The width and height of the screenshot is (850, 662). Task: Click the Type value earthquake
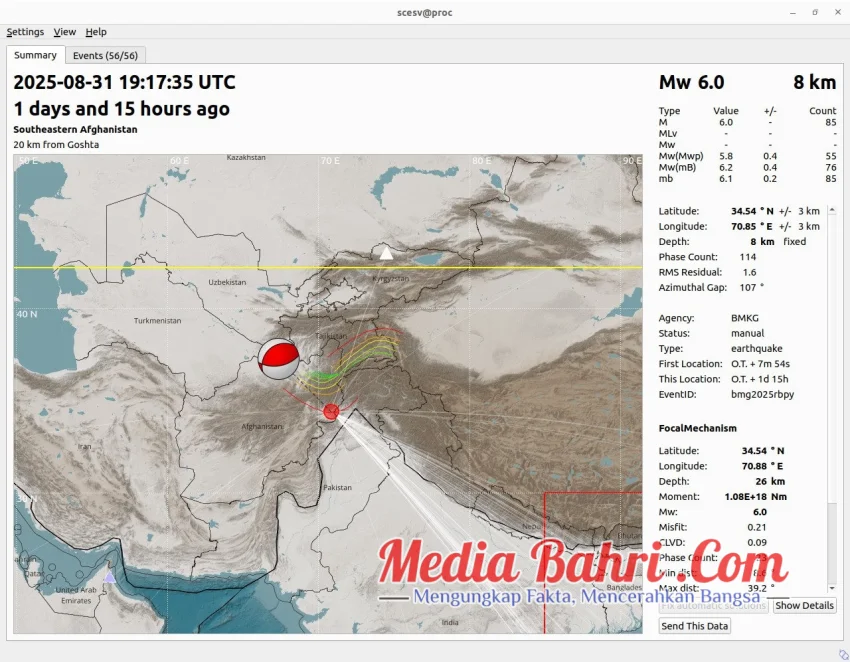click(757, 349)
